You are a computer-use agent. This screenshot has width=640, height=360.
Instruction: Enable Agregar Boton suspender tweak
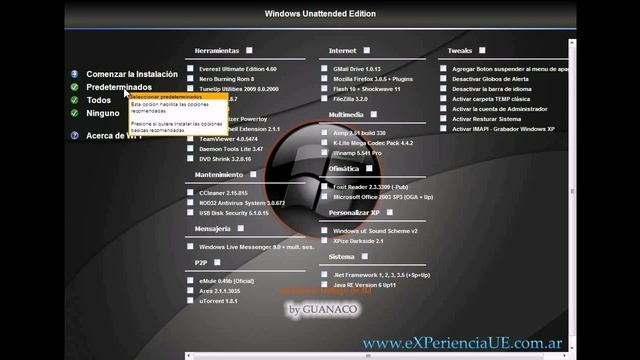(x=443, y=69)
